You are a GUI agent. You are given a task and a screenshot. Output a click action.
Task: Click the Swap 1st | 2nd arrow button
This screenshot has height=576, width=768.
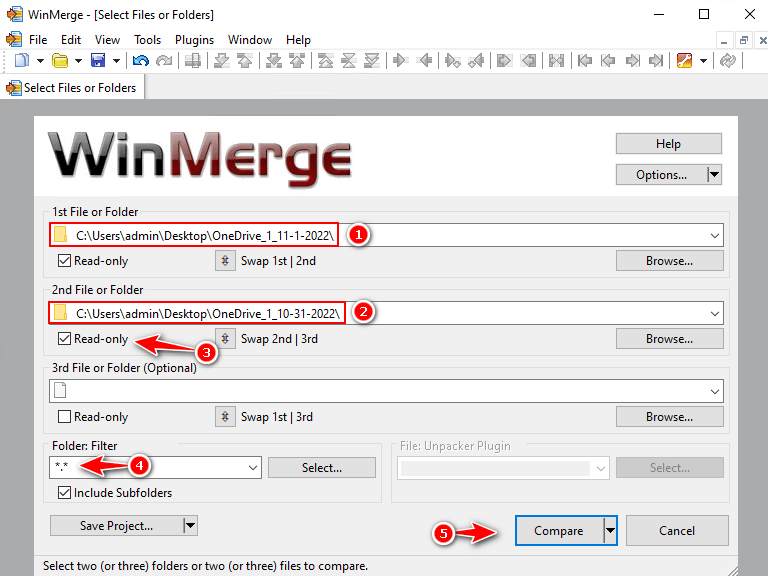pos(225,261)
